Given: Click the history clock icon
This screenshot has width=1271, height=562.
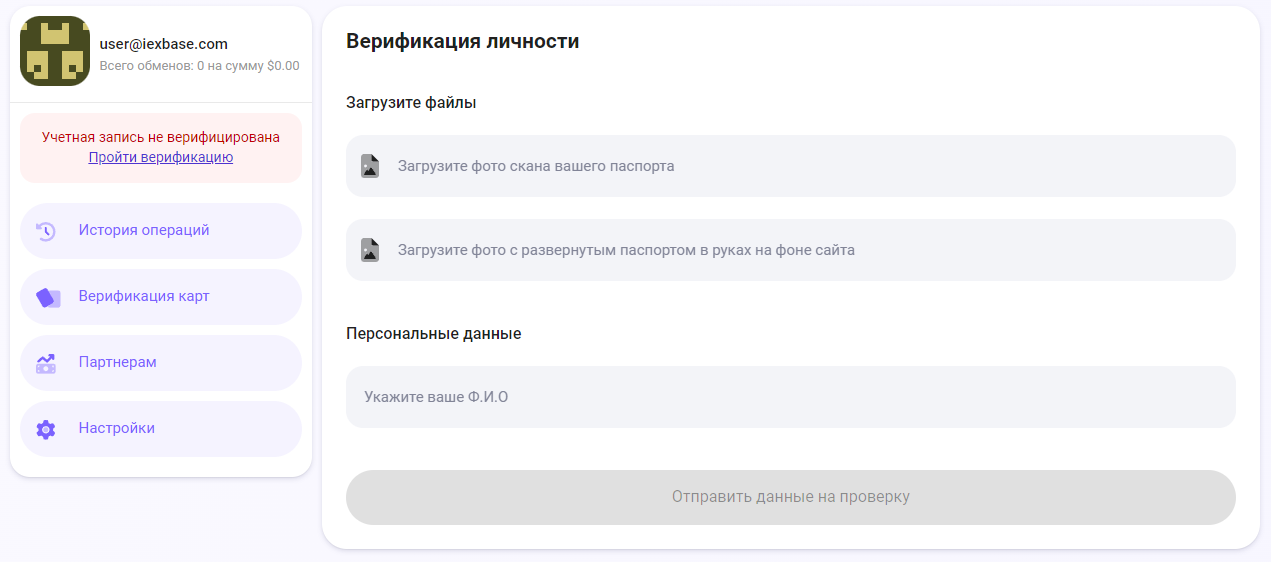Looking at the screenshot, I should point(46,231).
